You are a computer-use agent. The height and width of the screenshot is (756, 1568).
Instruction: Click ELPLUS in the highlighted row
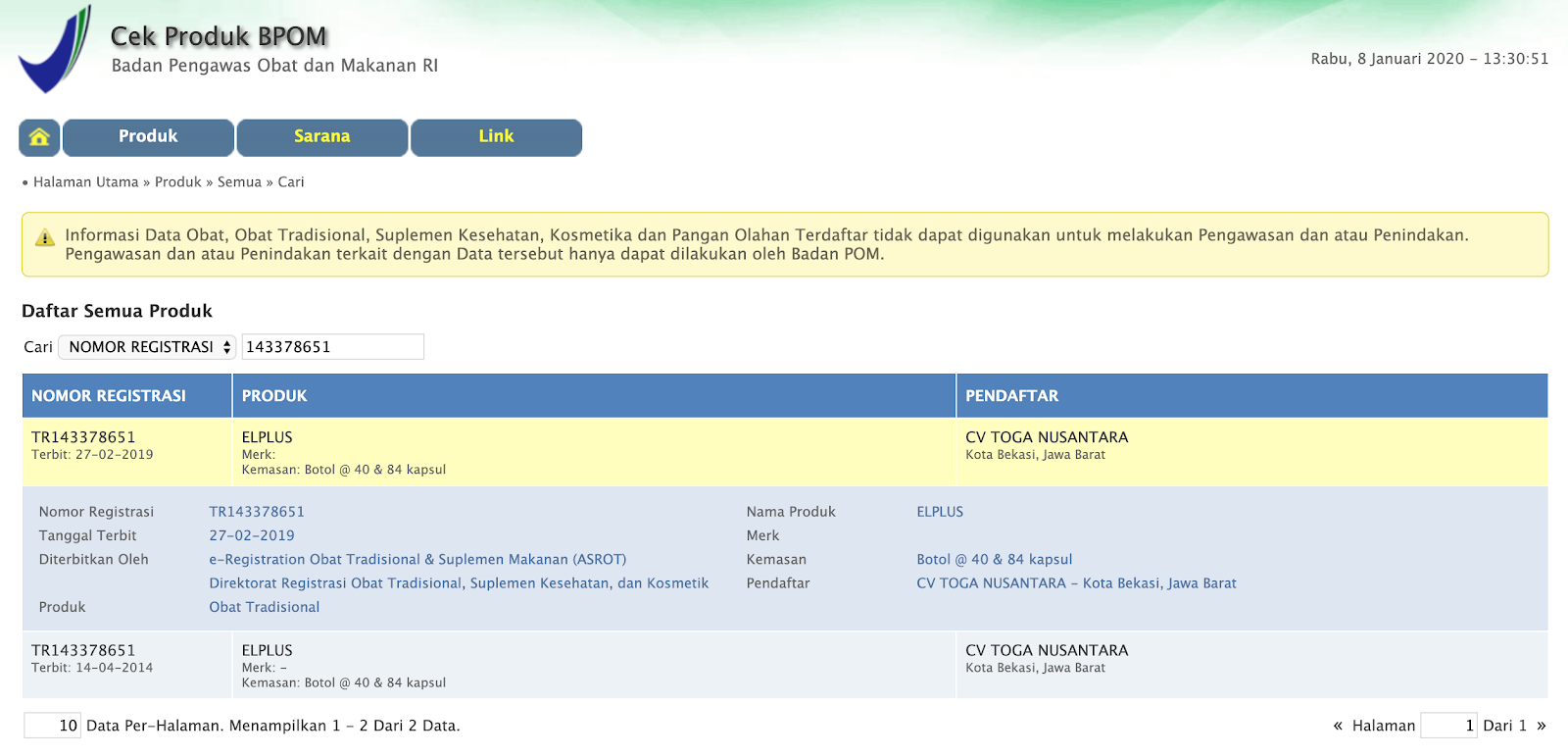point(268,437)
